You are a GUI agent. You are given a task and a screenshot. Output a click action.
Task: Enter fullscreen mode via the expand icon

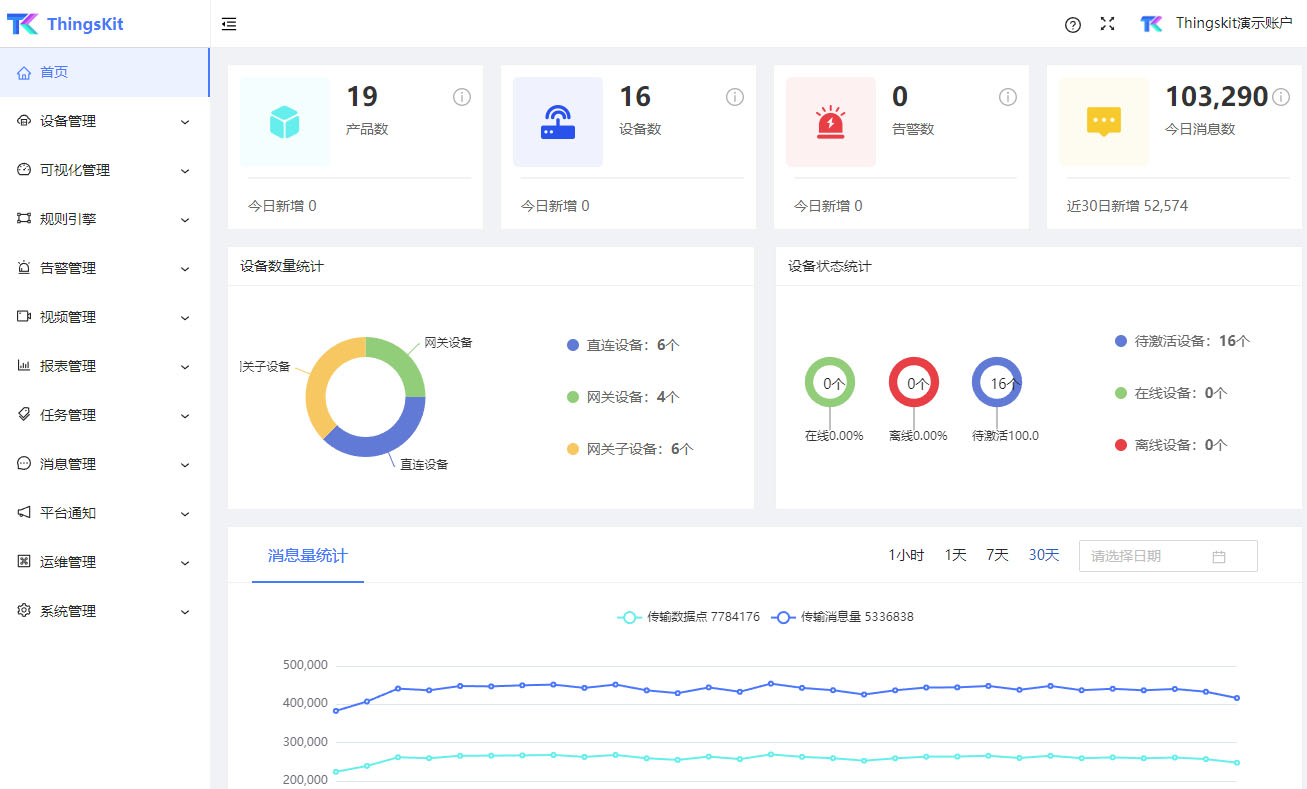tap(1107, 24)
